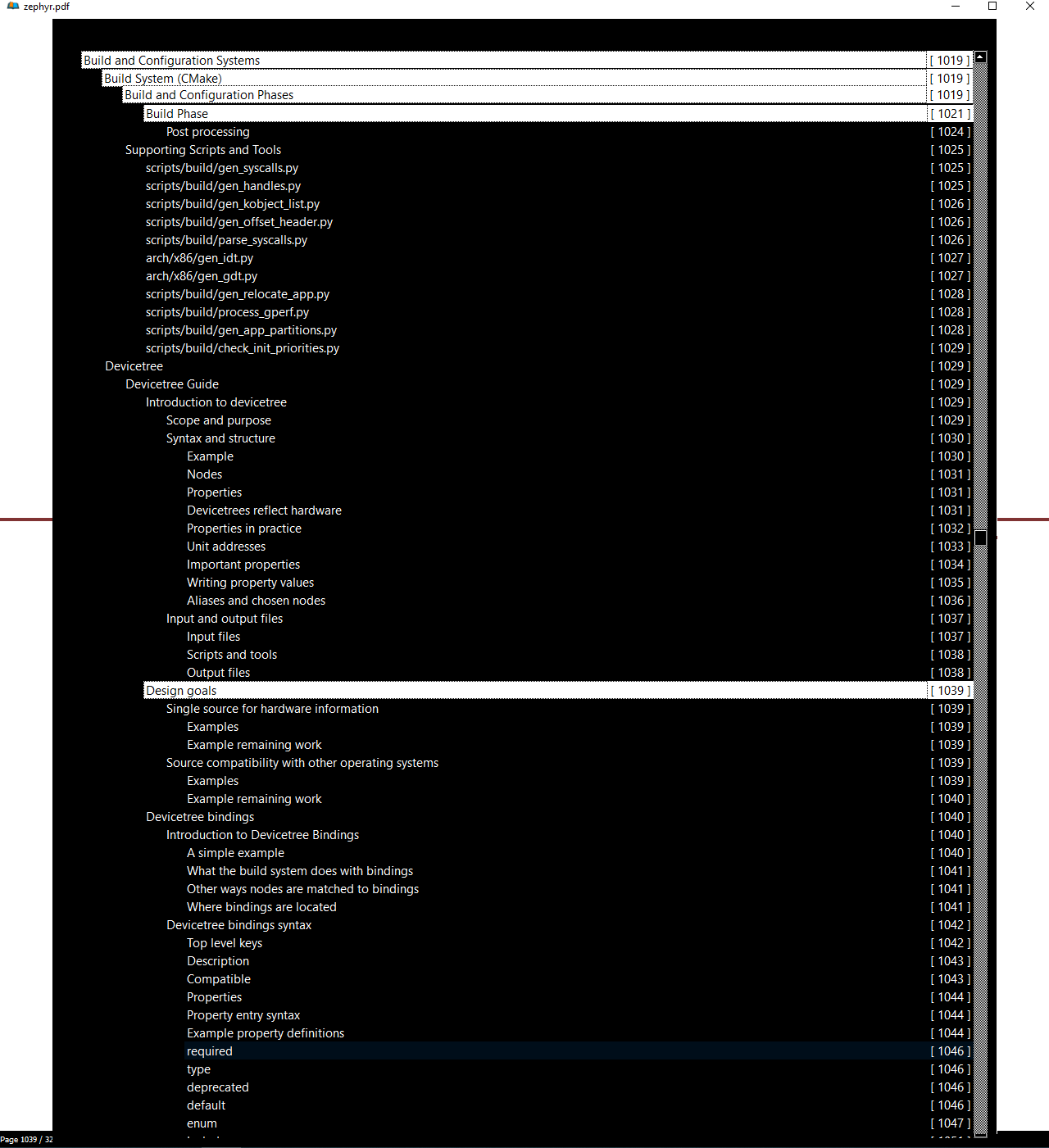Open 'Devicetree bindings syntax' section
This screenshot has height=1148, width=1049.
[x=238, y=924]
